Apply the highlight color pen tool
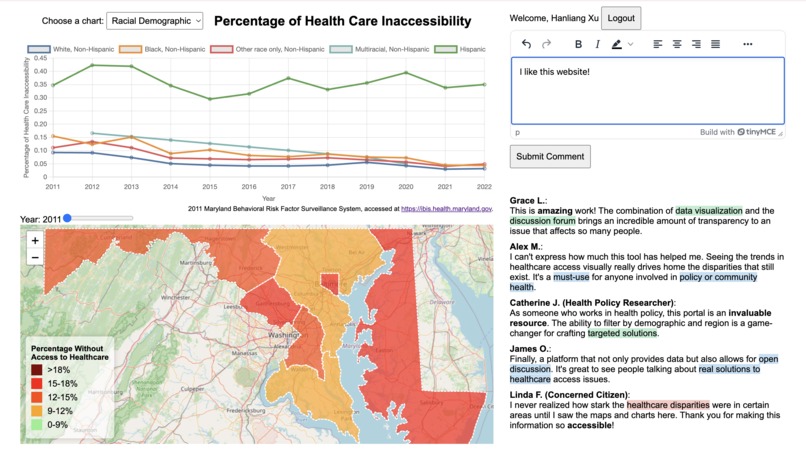This screenshot has width=806, height=457. (617, 44)
